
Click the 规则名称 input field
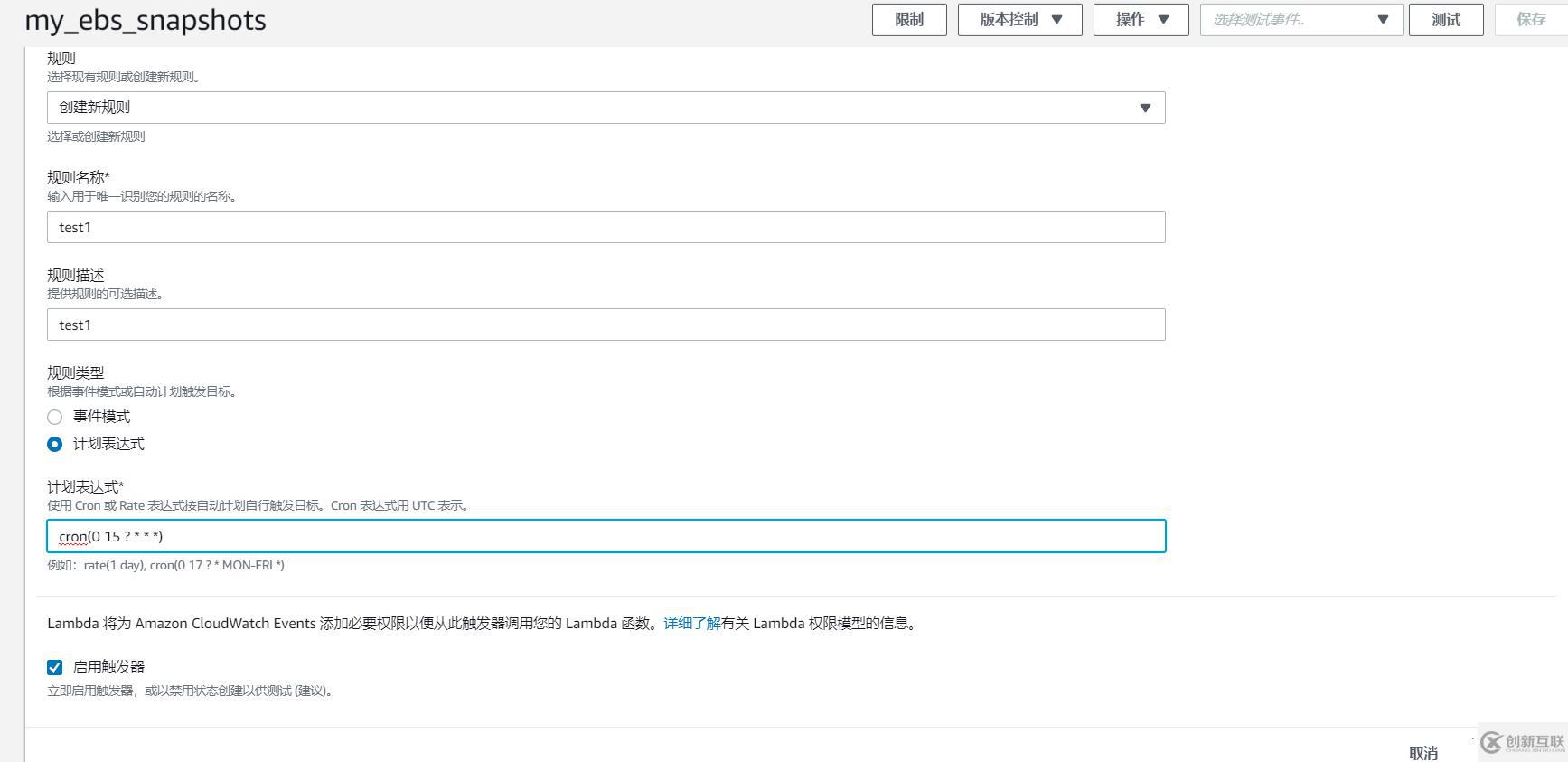pyautogui.click(x=606, y=227)
